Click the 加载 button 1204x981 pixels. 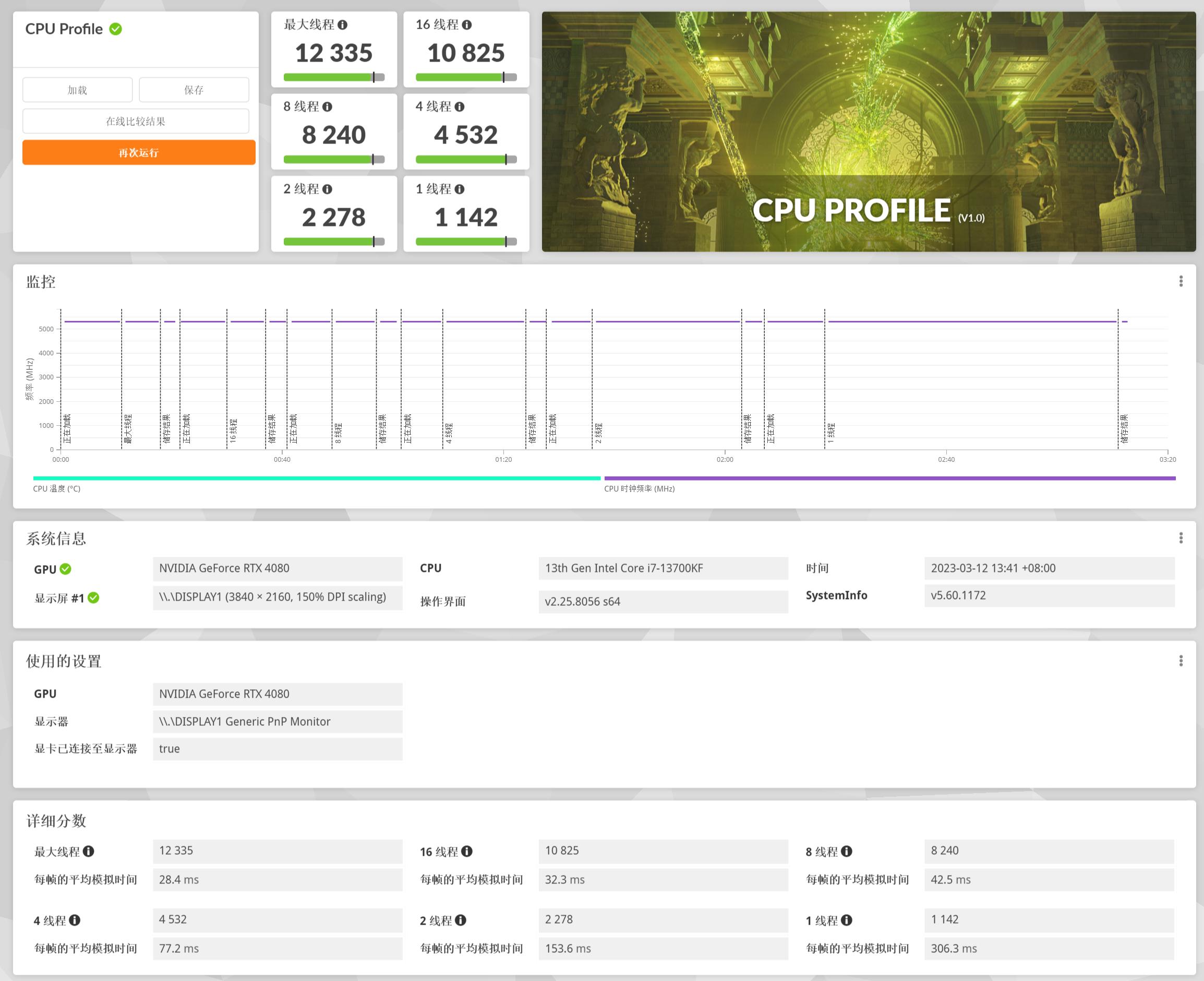(77, 89)
